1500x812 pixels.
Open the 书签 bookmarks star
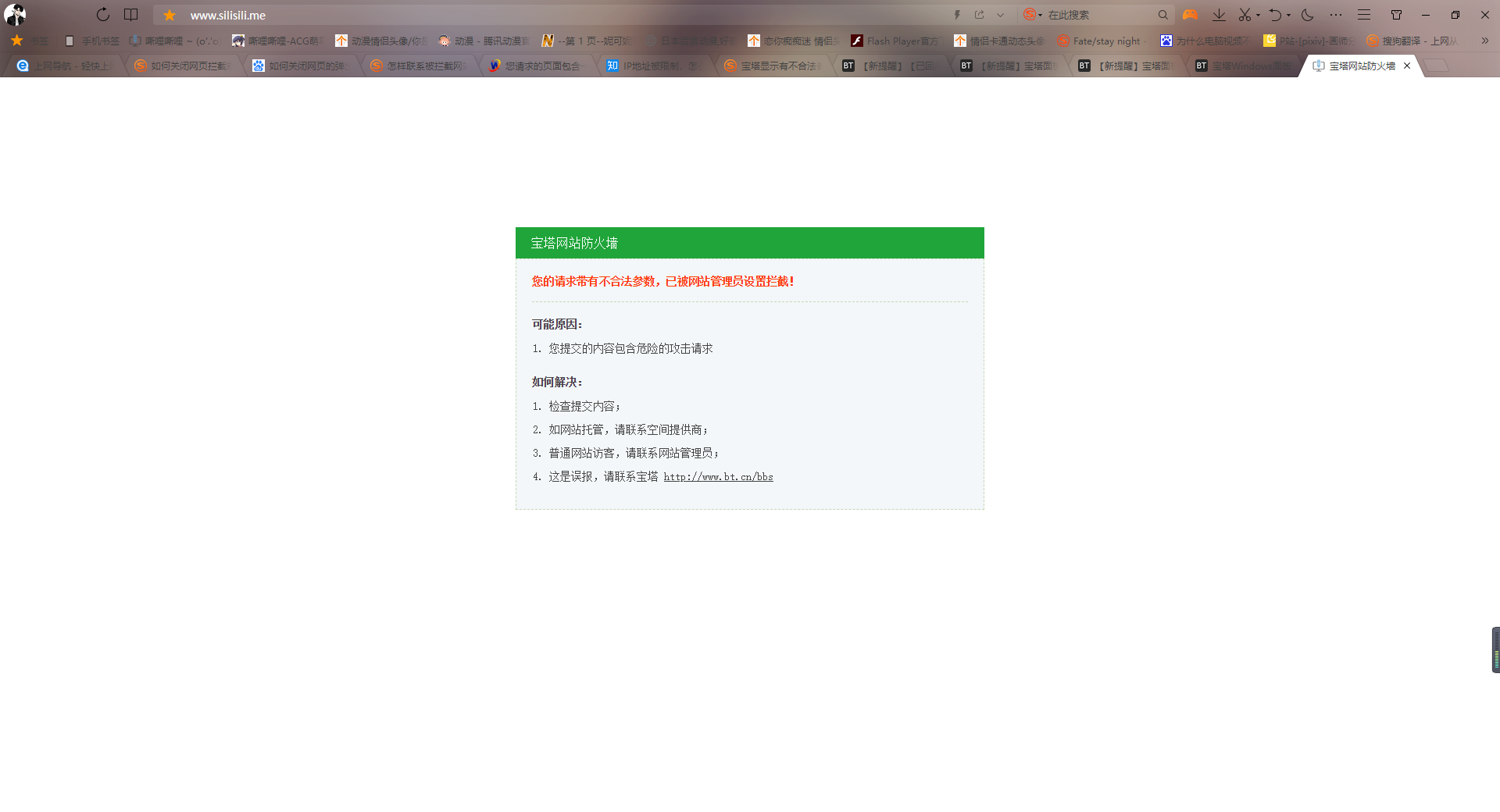click(29, 41)
